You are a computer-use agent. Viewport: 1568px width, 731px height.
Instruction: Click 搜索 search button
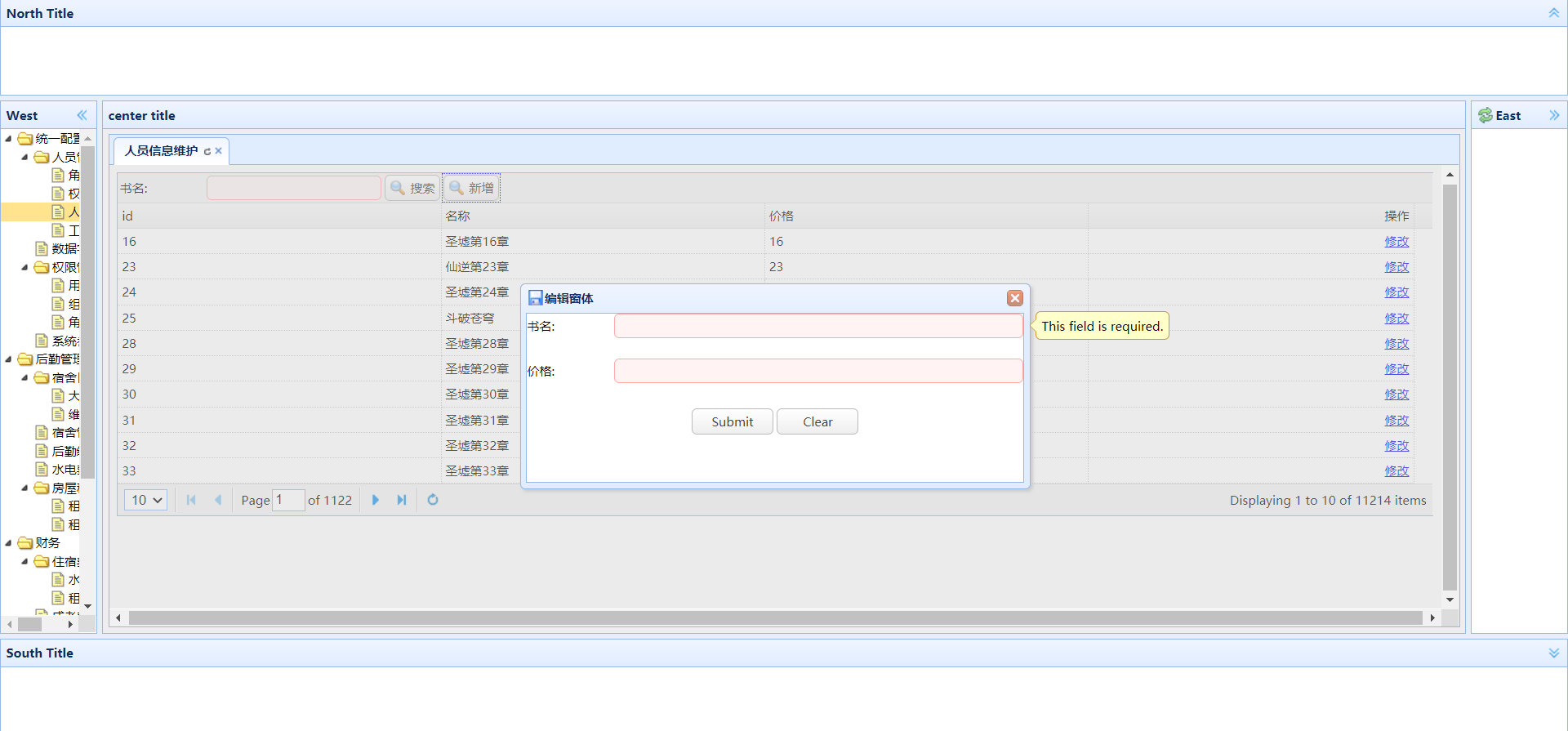412,188
